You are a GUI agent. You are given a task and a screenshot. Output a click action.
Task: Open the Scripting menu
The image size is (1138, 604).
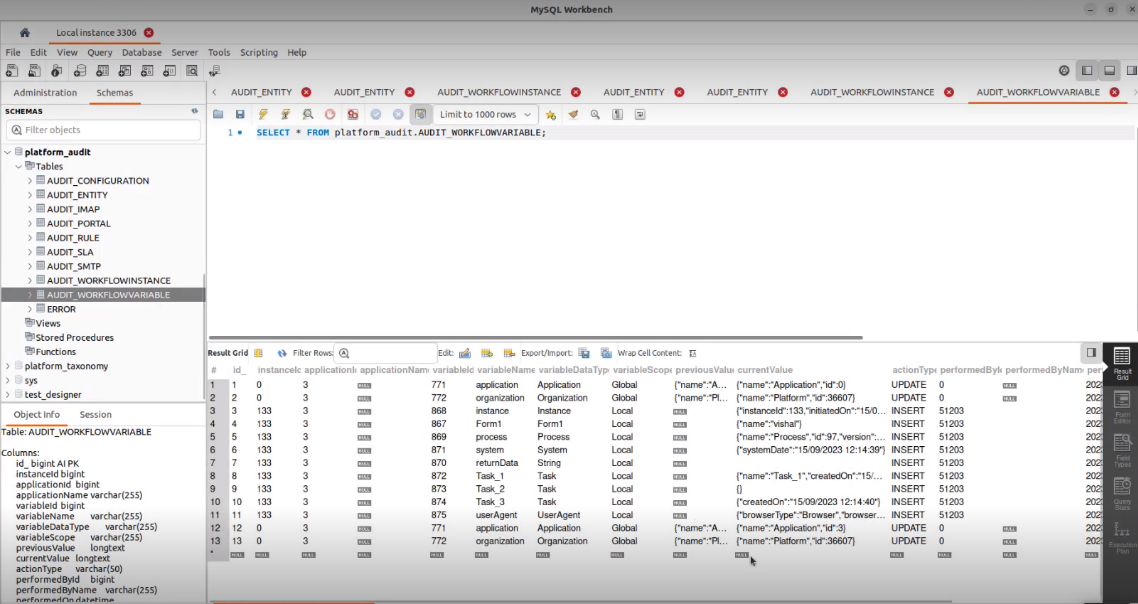coord(258,52)
